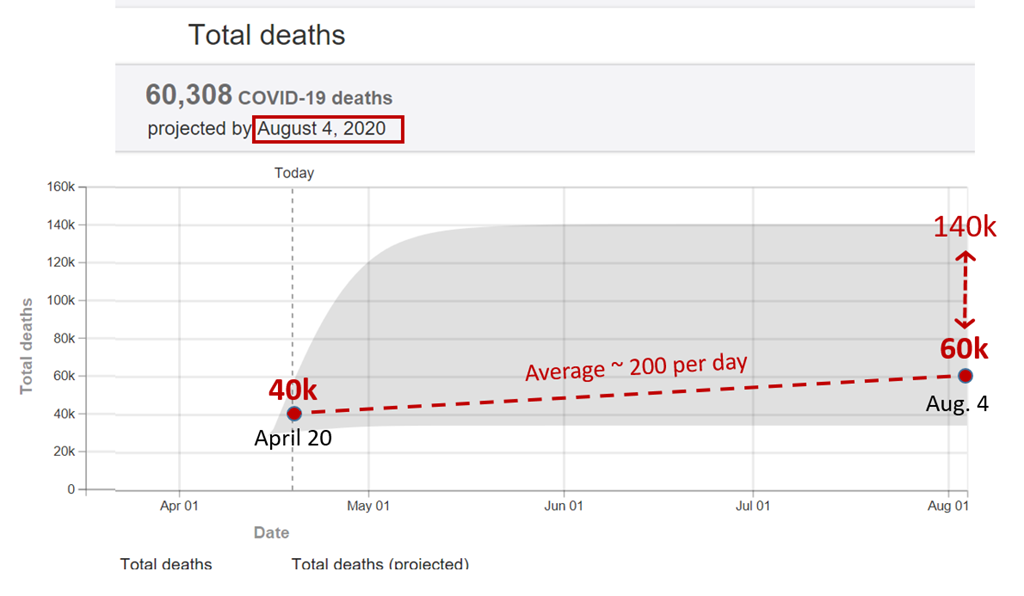This screenshot has width=1024, height=596.
Task: Click the red marker dot at Aug. 4
Action: 965,375
